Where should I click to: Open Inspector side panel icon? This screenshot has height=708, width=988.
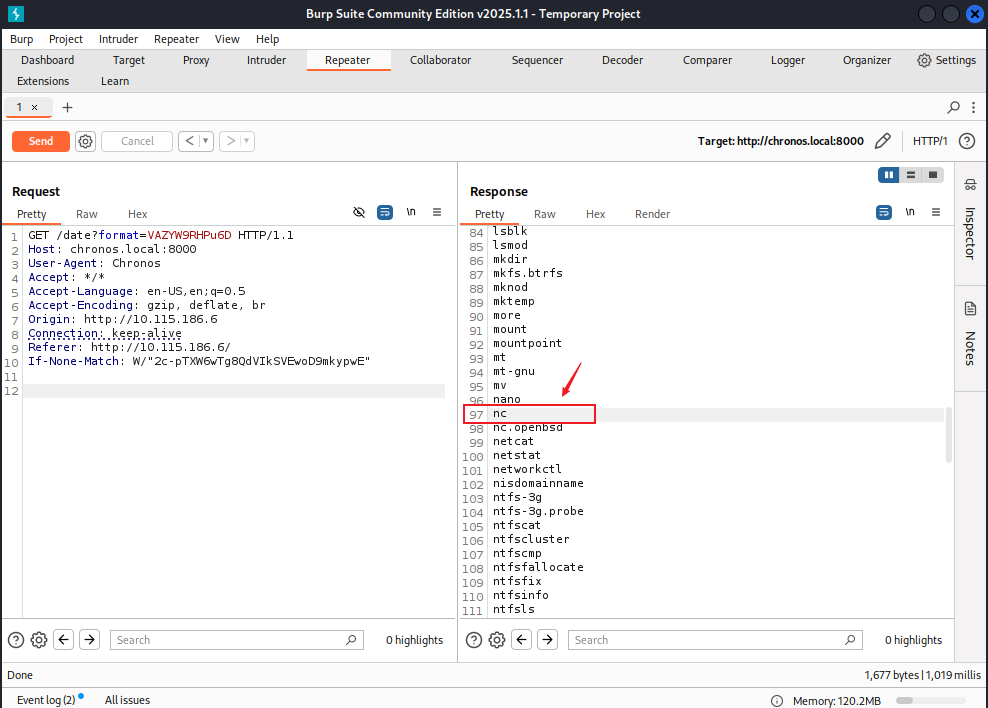tap(970, 185)
